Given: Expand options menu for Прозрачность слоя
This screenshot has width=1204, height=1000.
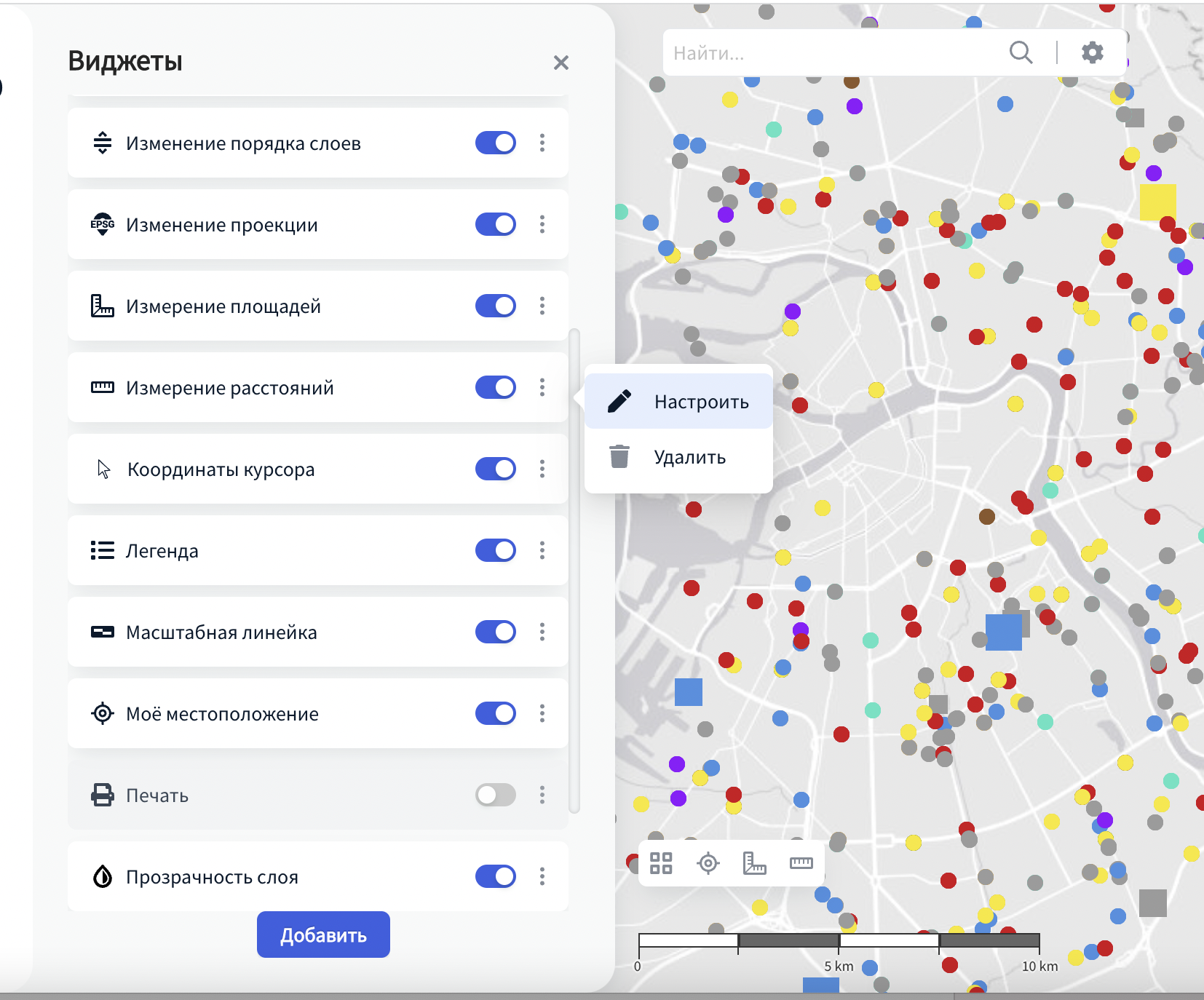Looking at the screenshot, I should (542, 876).
